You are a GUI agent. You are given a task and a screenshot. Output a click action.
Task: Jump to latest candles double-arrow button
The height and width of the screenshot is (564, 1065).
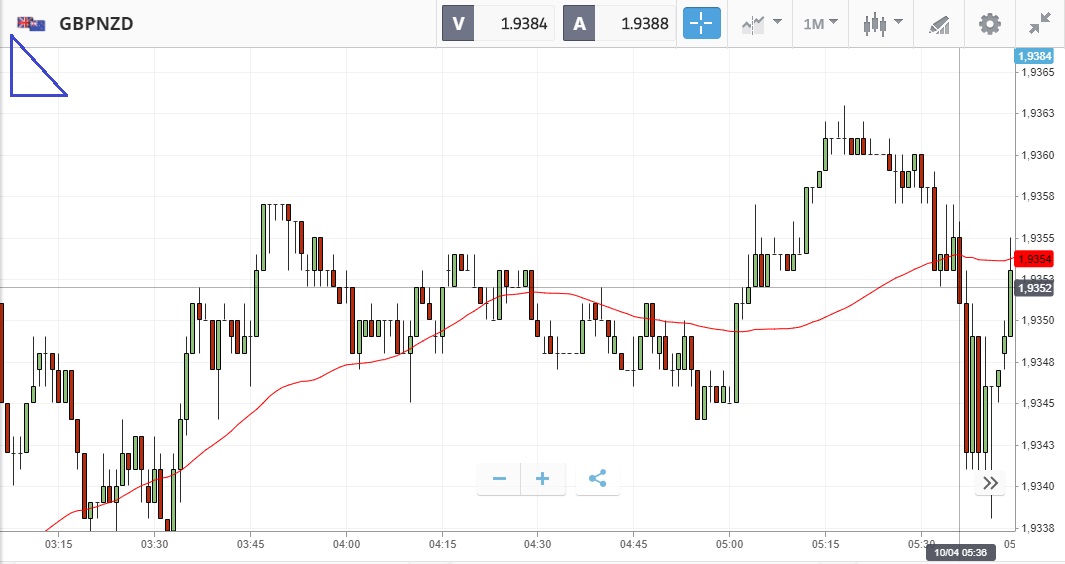pos(990,483)
